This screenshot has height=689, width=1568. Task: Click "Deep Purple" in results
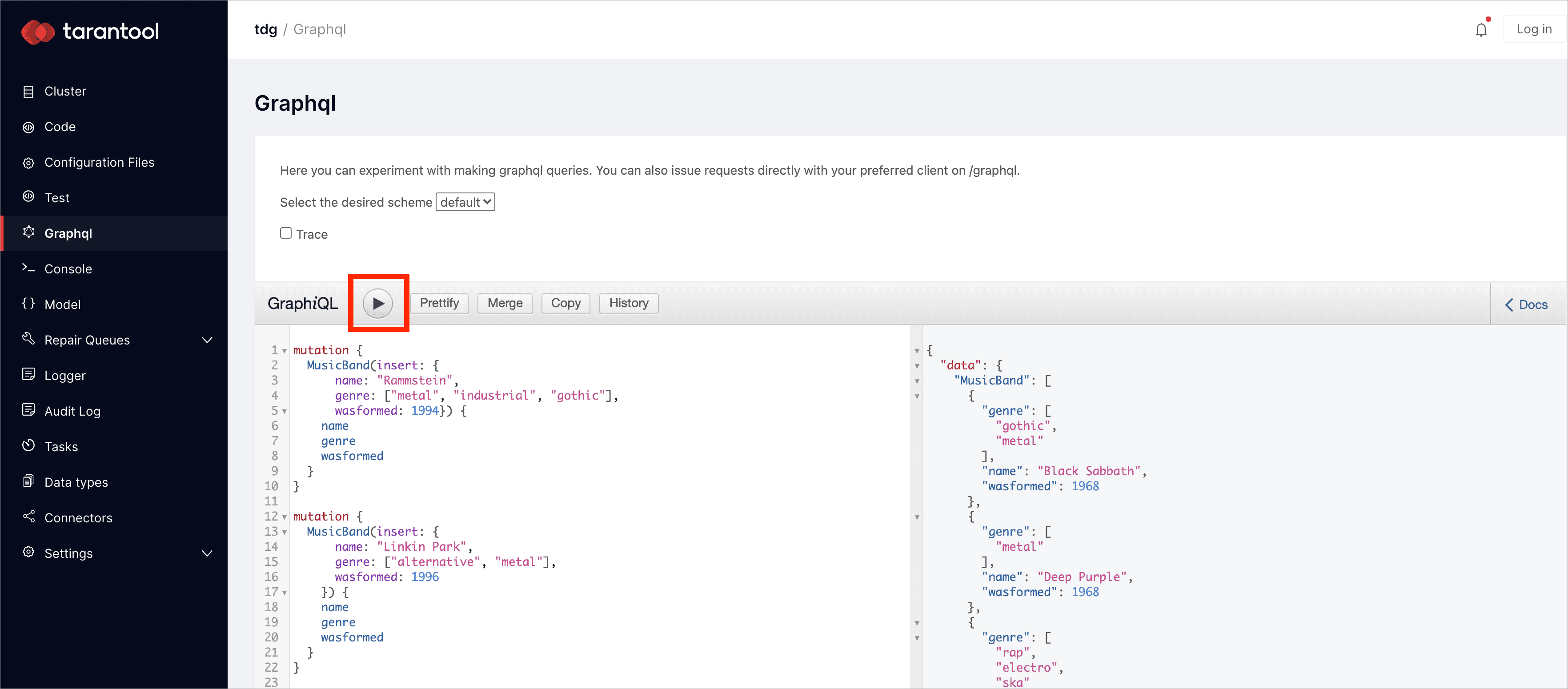click(x=1082, y=577)
